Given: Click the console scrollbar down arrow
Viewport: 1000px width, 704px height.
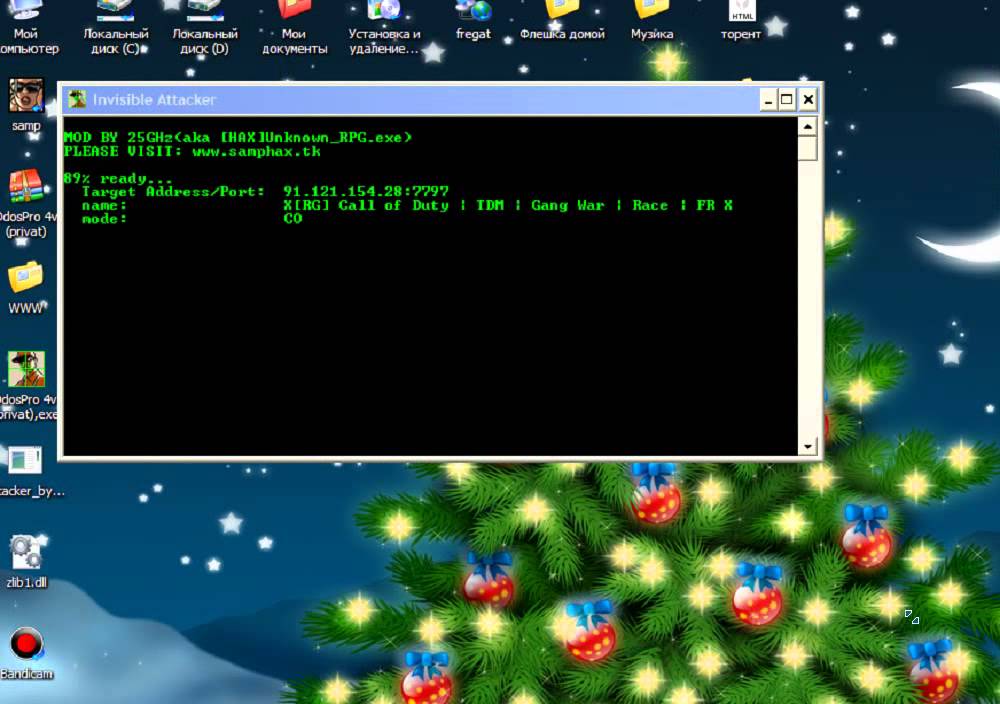Looking at the screenshot, I should (807, 446).
